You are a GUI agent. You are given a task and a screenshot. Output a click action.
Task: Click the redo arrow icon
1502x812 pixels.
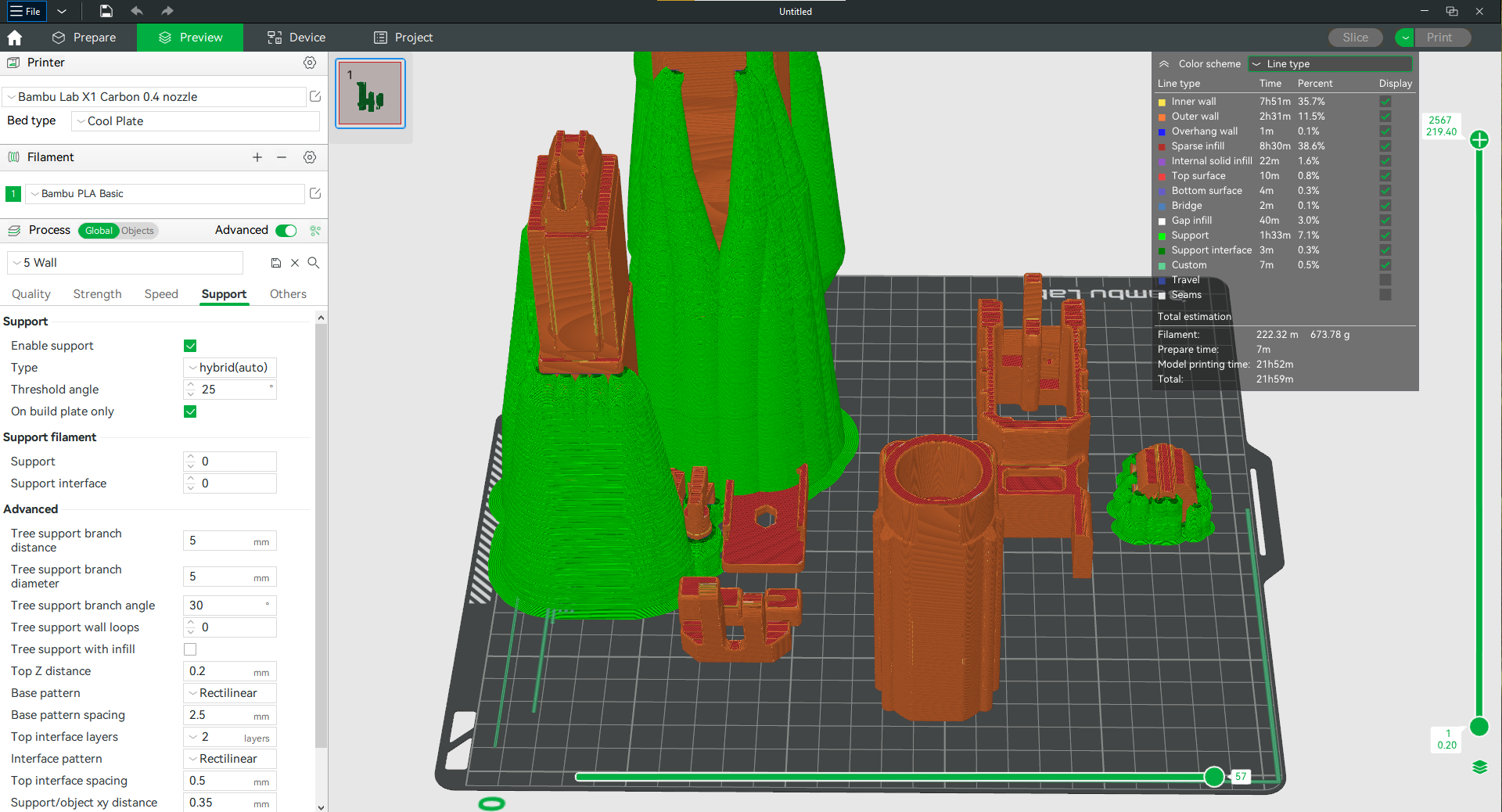[167, 11]
